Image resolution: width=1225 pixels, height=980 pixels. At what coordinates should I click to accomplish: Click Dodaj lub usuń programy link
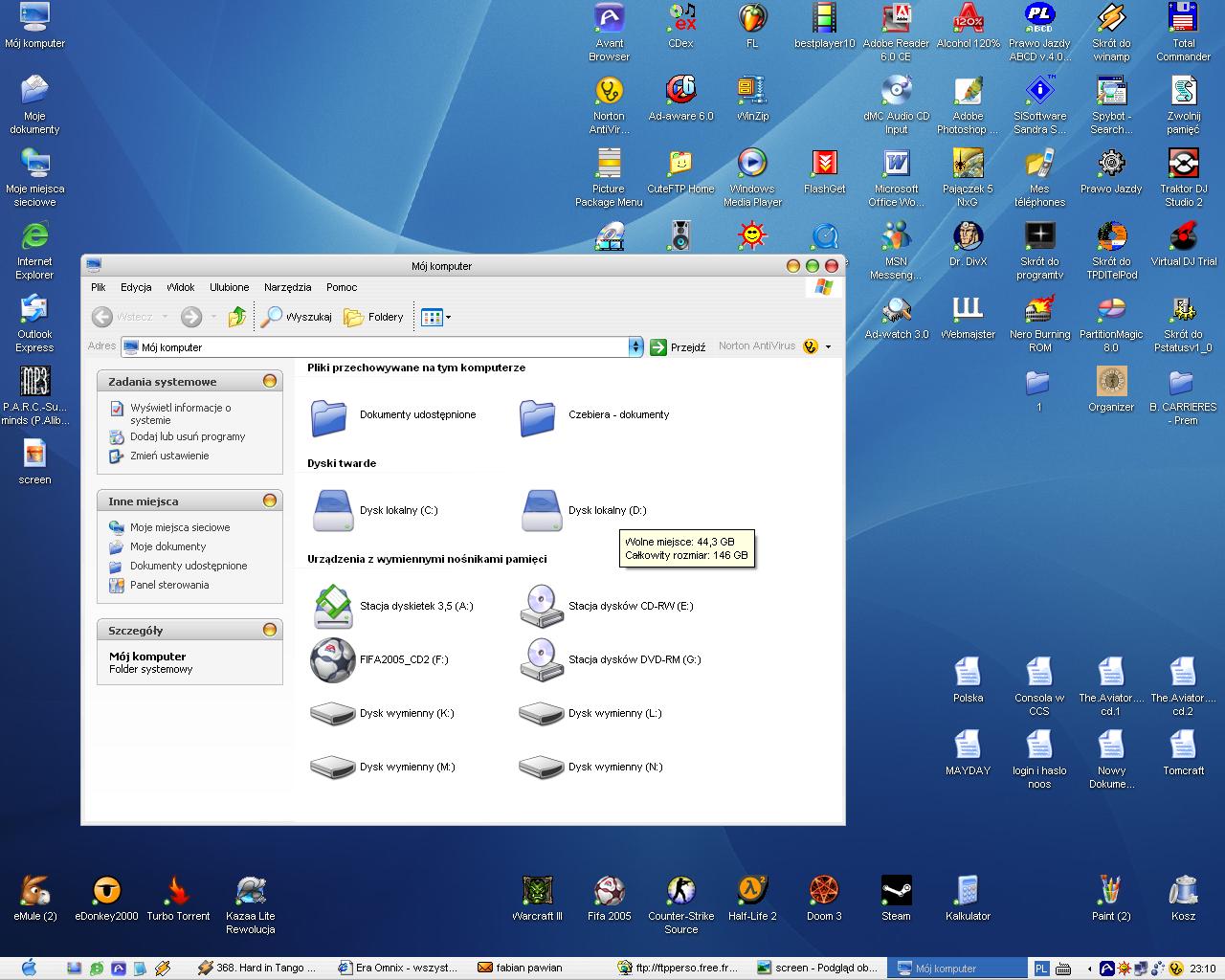pos(188,436)
